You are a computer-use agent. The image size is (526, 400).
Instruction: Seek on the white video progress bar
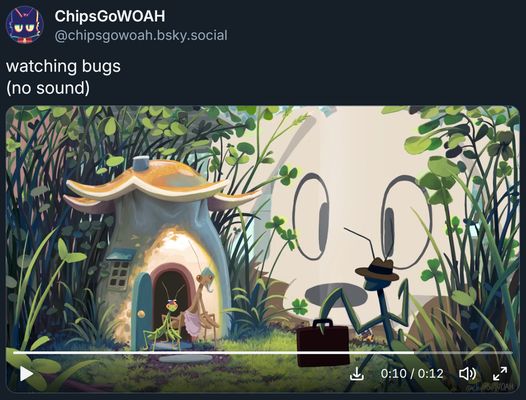pos(262,353)
